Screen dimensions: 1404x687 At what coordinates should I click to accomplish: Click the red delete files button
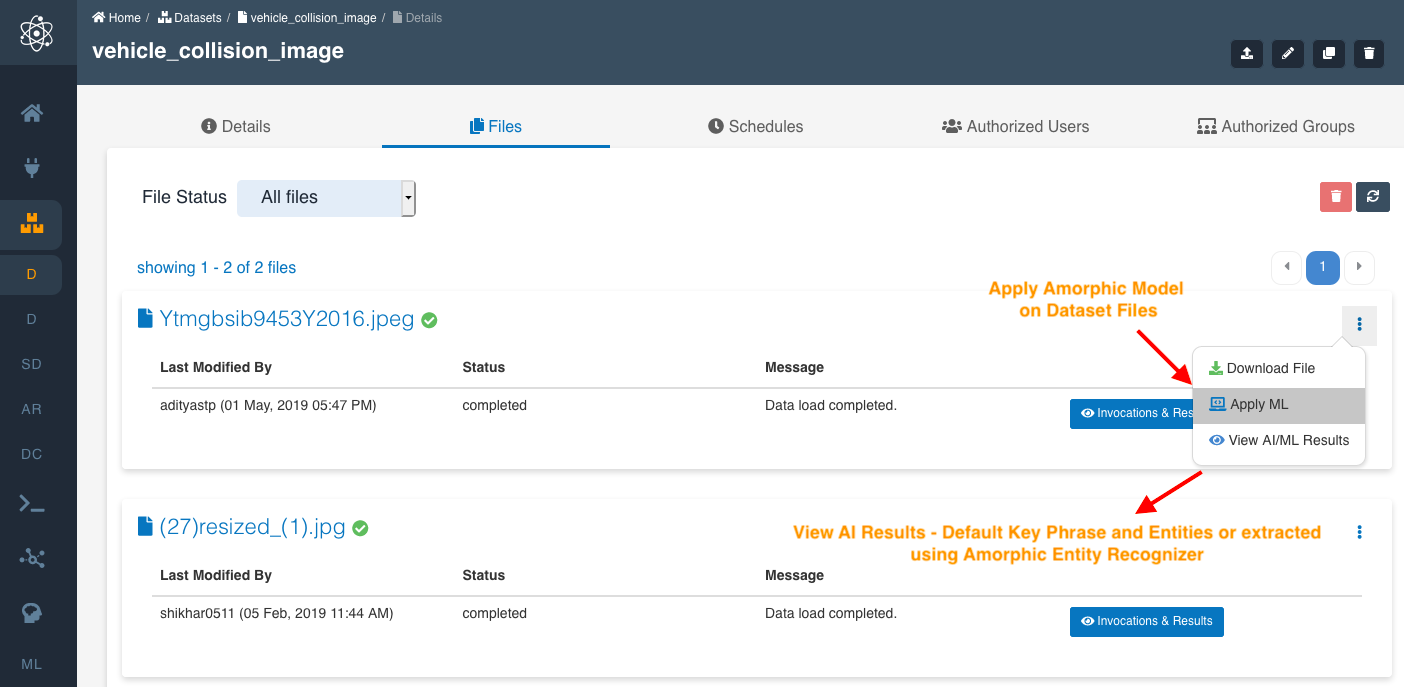[1335, 197]
